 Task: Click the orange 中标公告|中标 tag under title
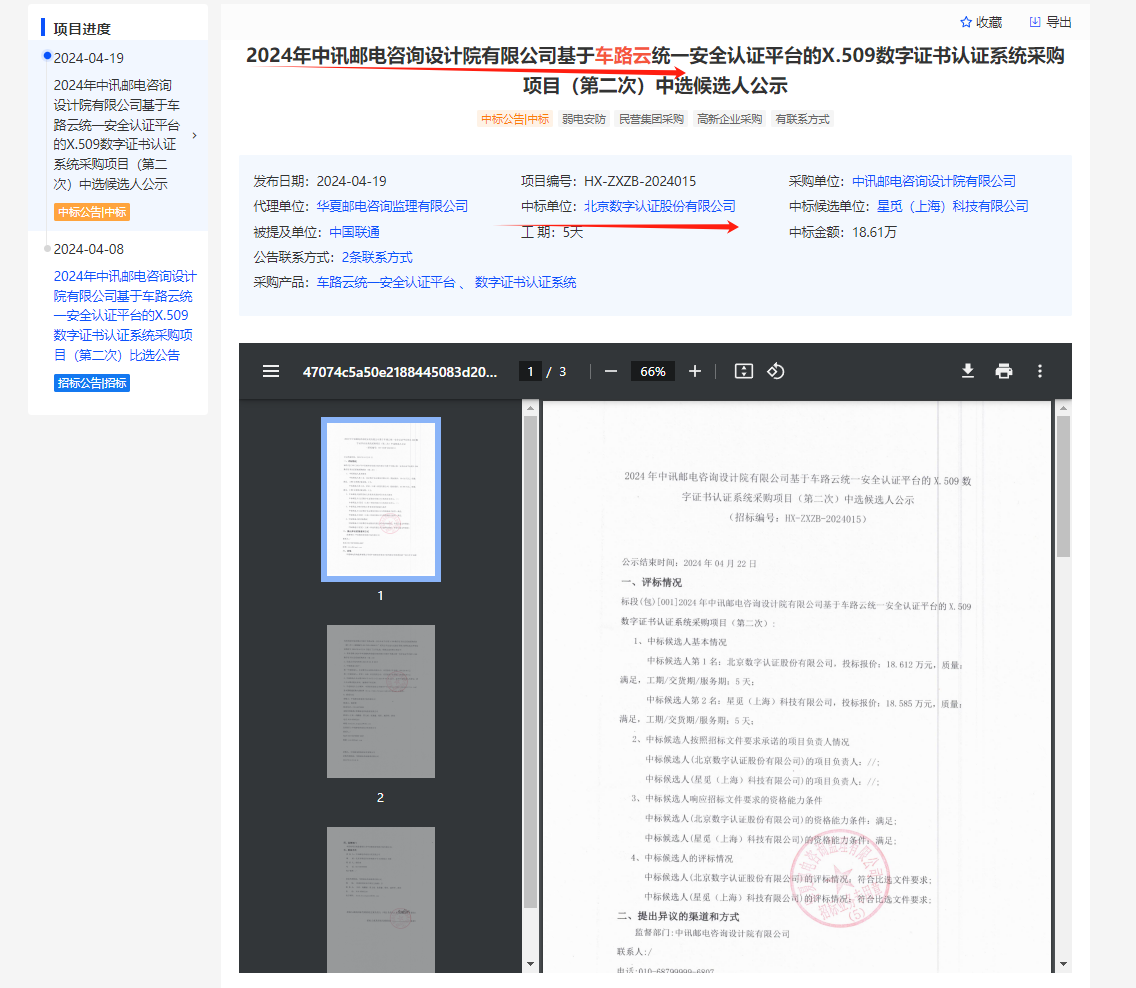[515, 119]
